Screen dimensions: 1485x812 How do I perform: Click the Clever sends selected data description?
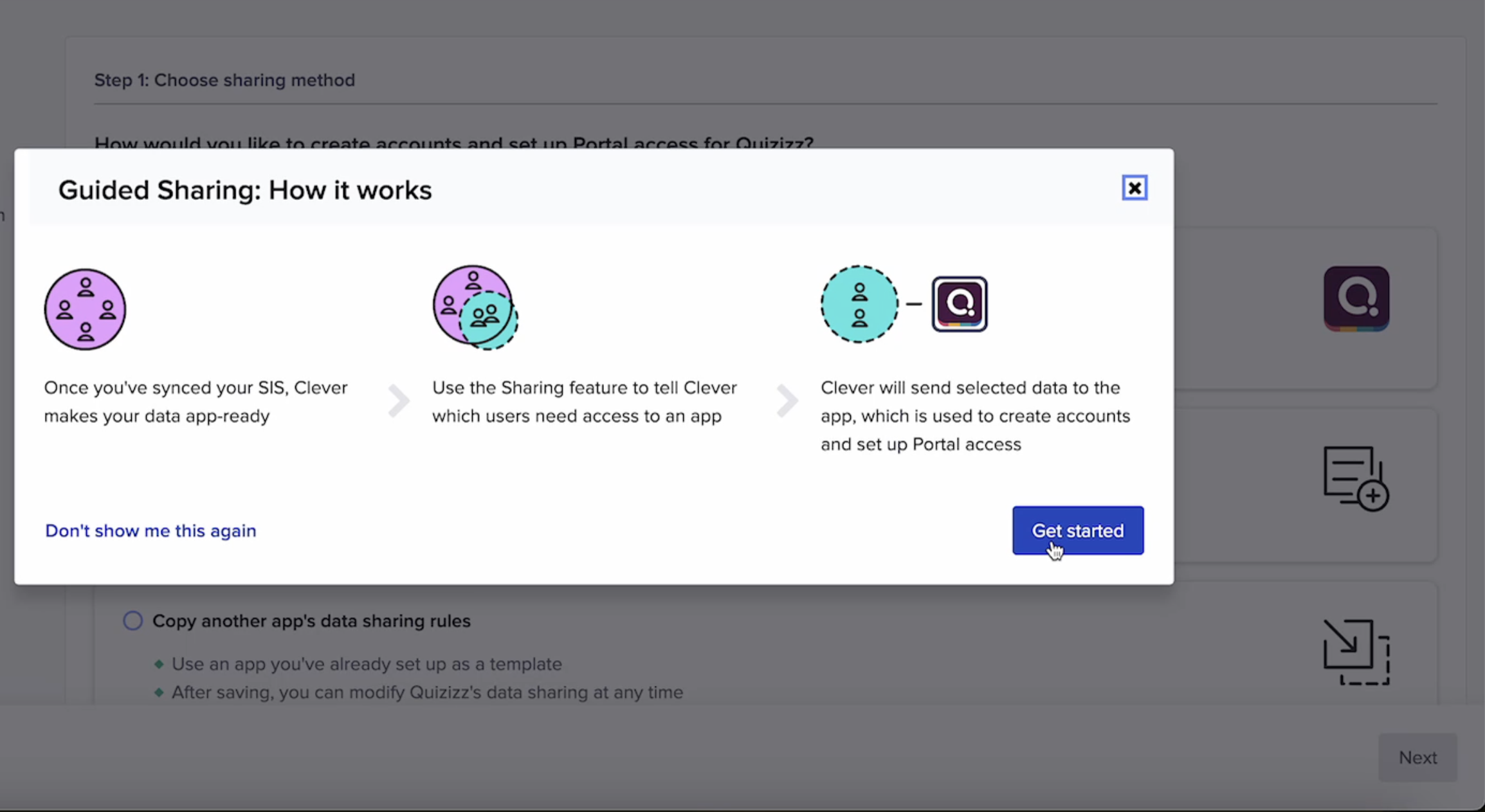[x=975, y=416]
